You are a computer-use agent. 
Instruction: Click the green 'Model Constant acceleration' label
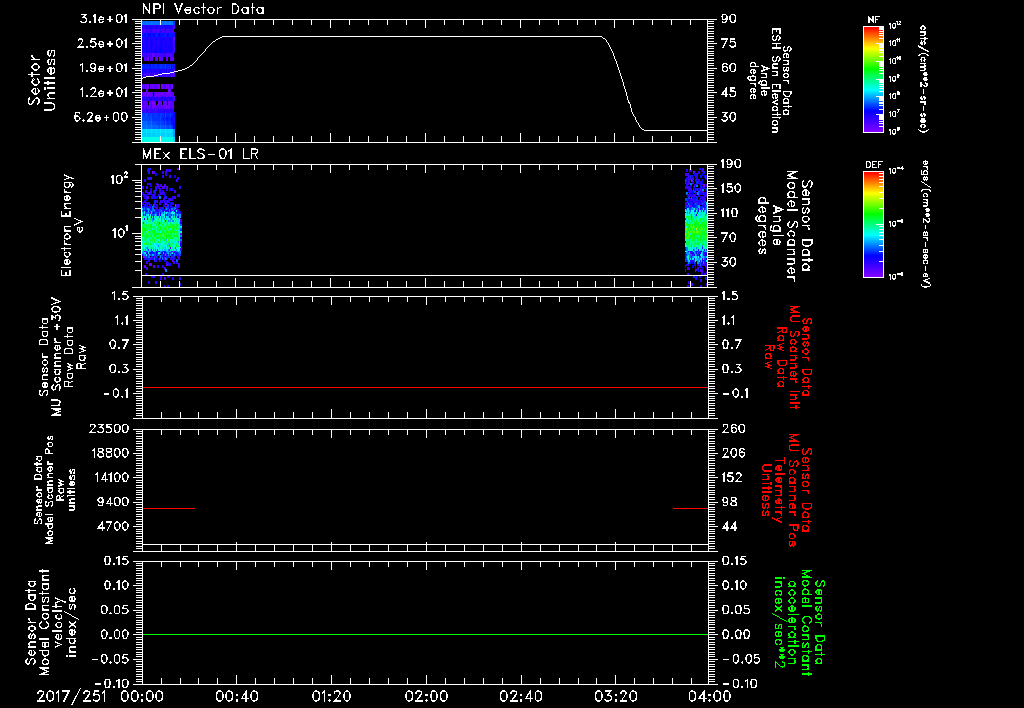pyautogui.click(x=799, y=622)
